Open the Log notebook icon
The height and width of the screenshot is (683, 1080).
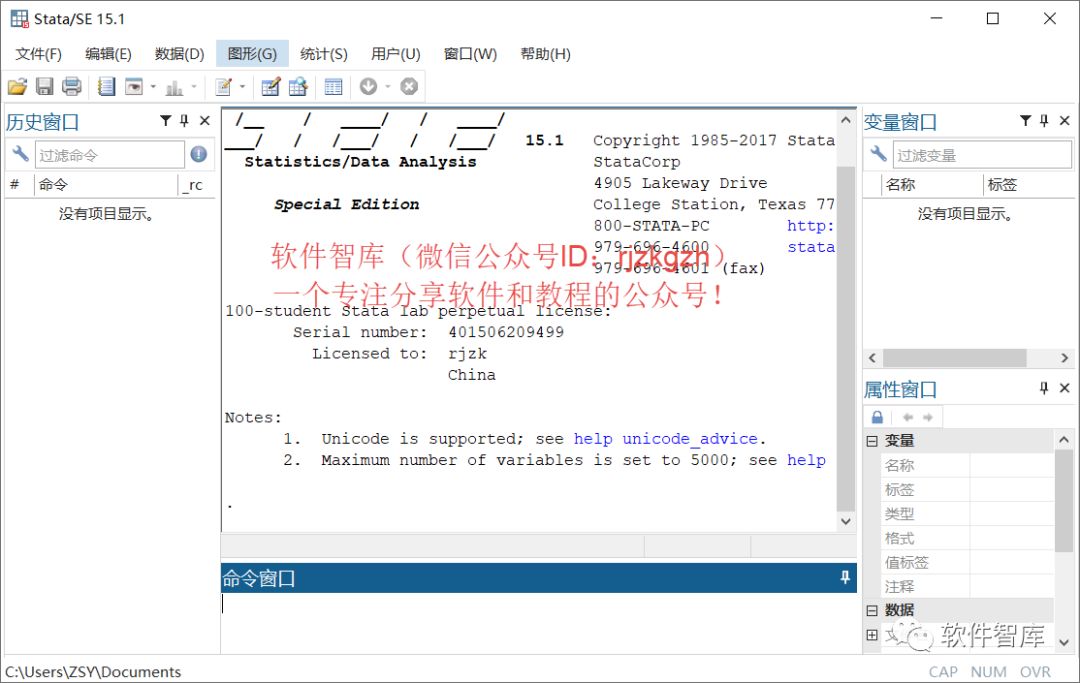(106, 87)
